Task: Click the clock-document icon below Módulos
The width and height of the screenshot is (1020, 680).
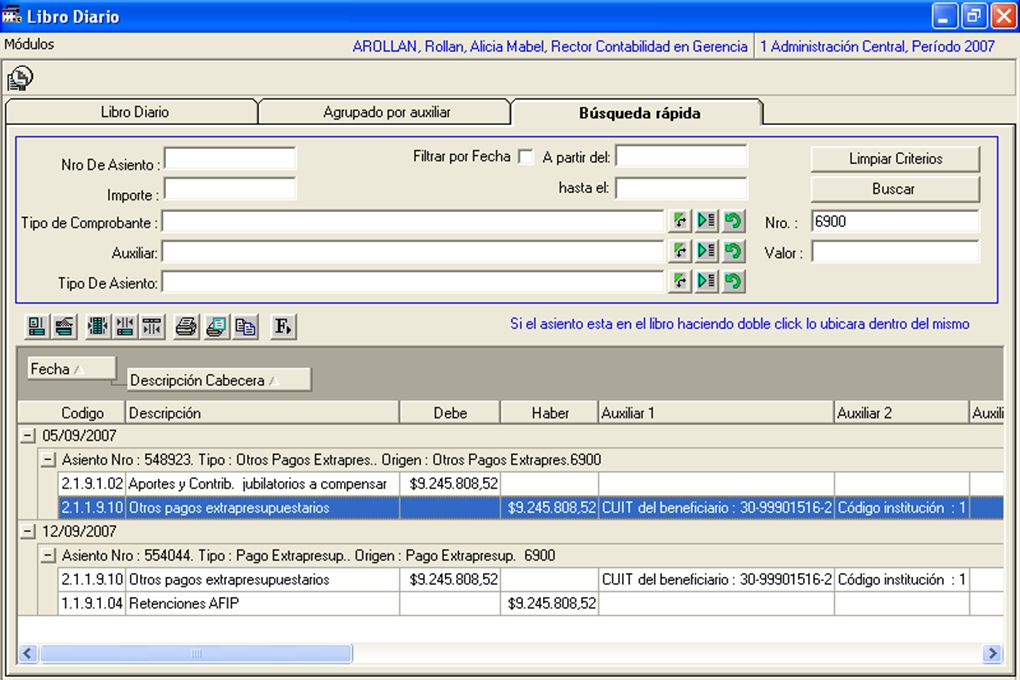Action: [x=20, y=78]
